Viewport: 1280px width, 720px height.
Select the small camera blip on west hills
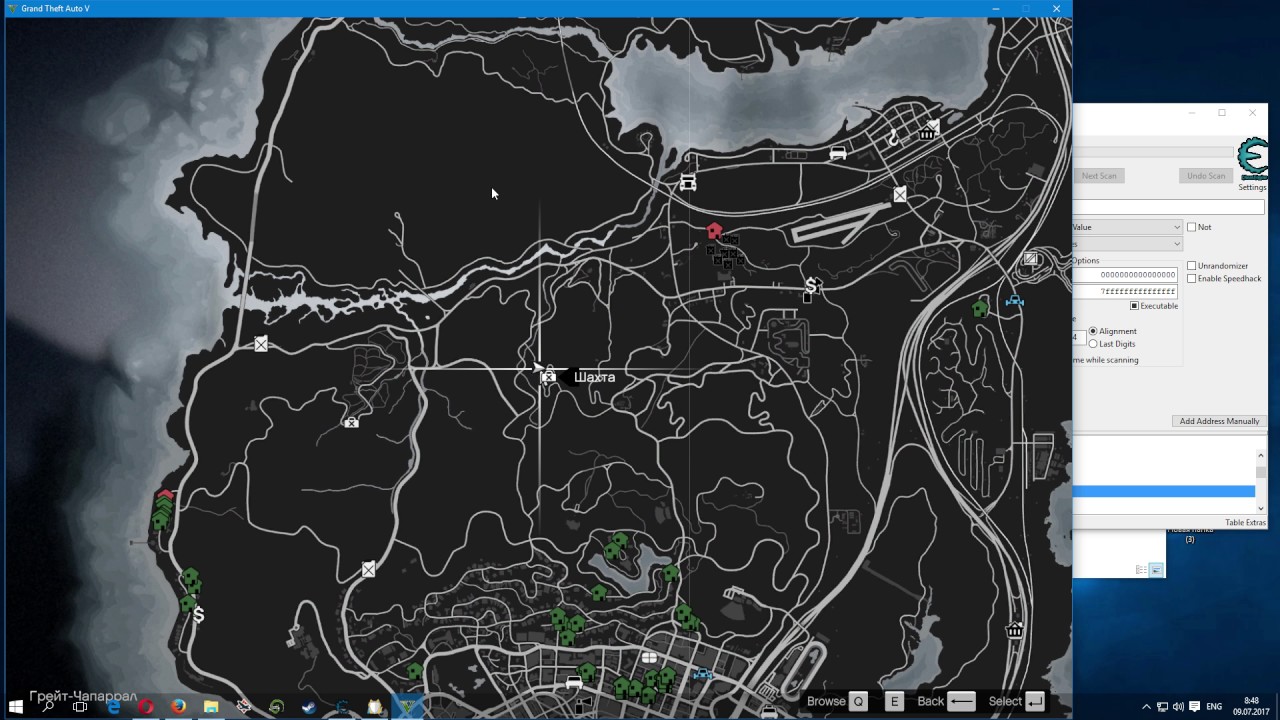click(351, 422)
